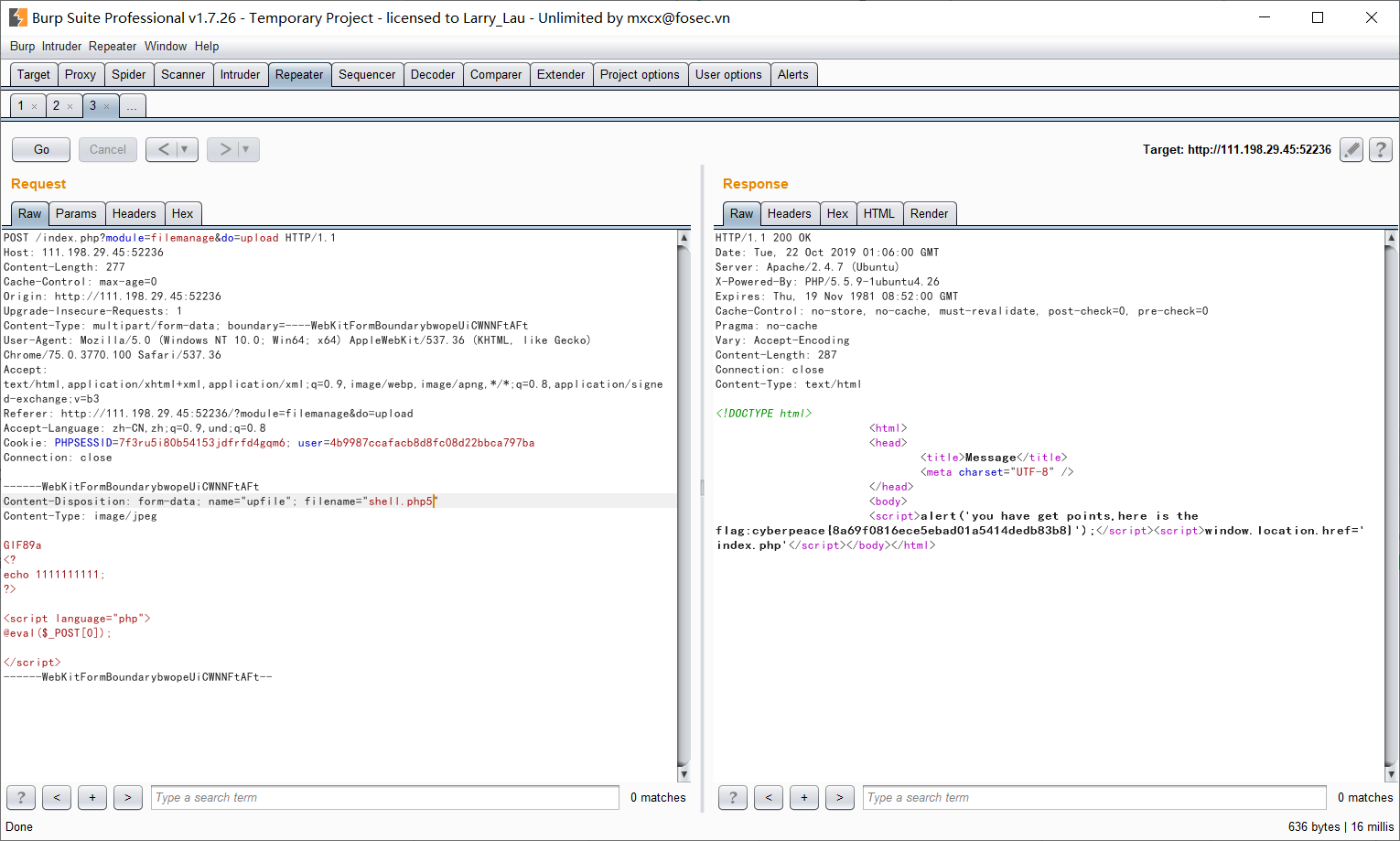Click the Target URL label

1237,149
